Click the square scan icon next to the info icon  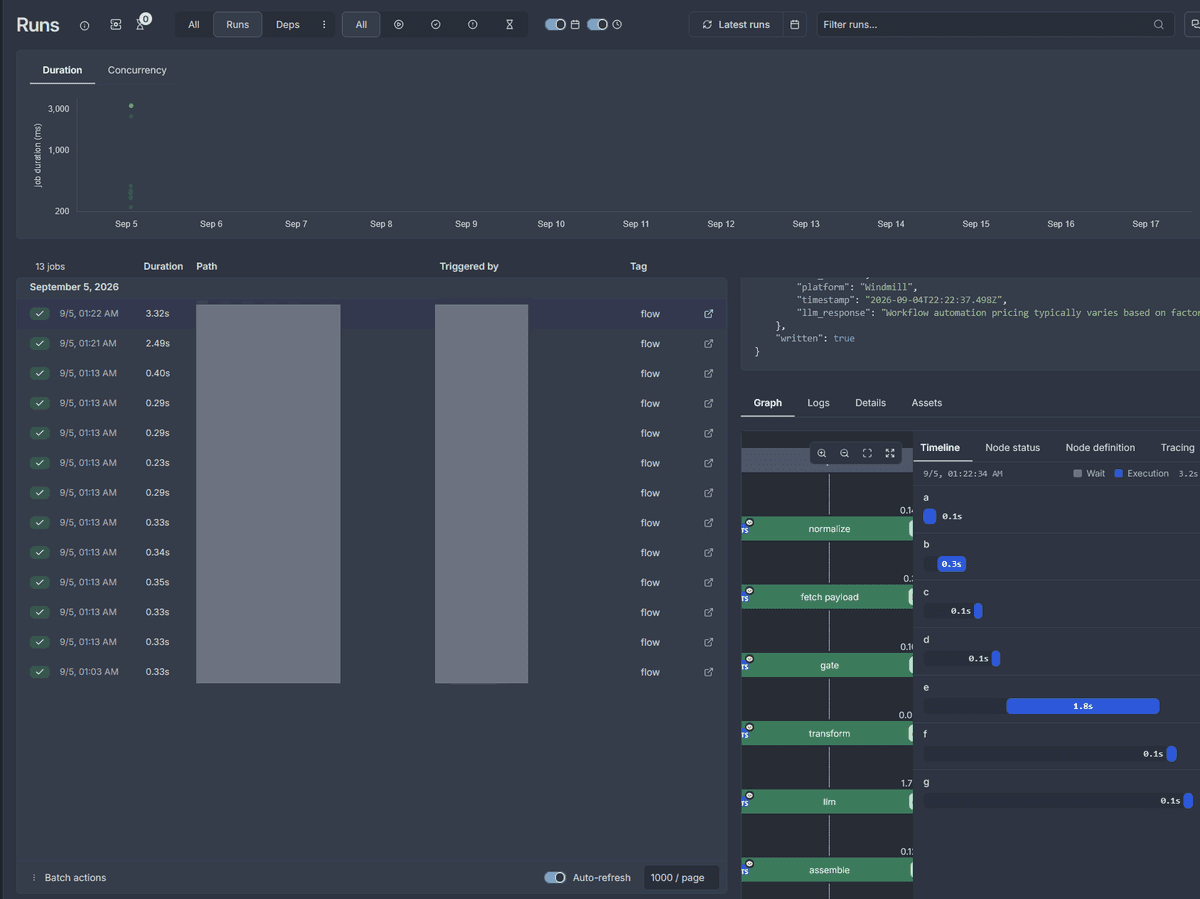coord(116,24)
